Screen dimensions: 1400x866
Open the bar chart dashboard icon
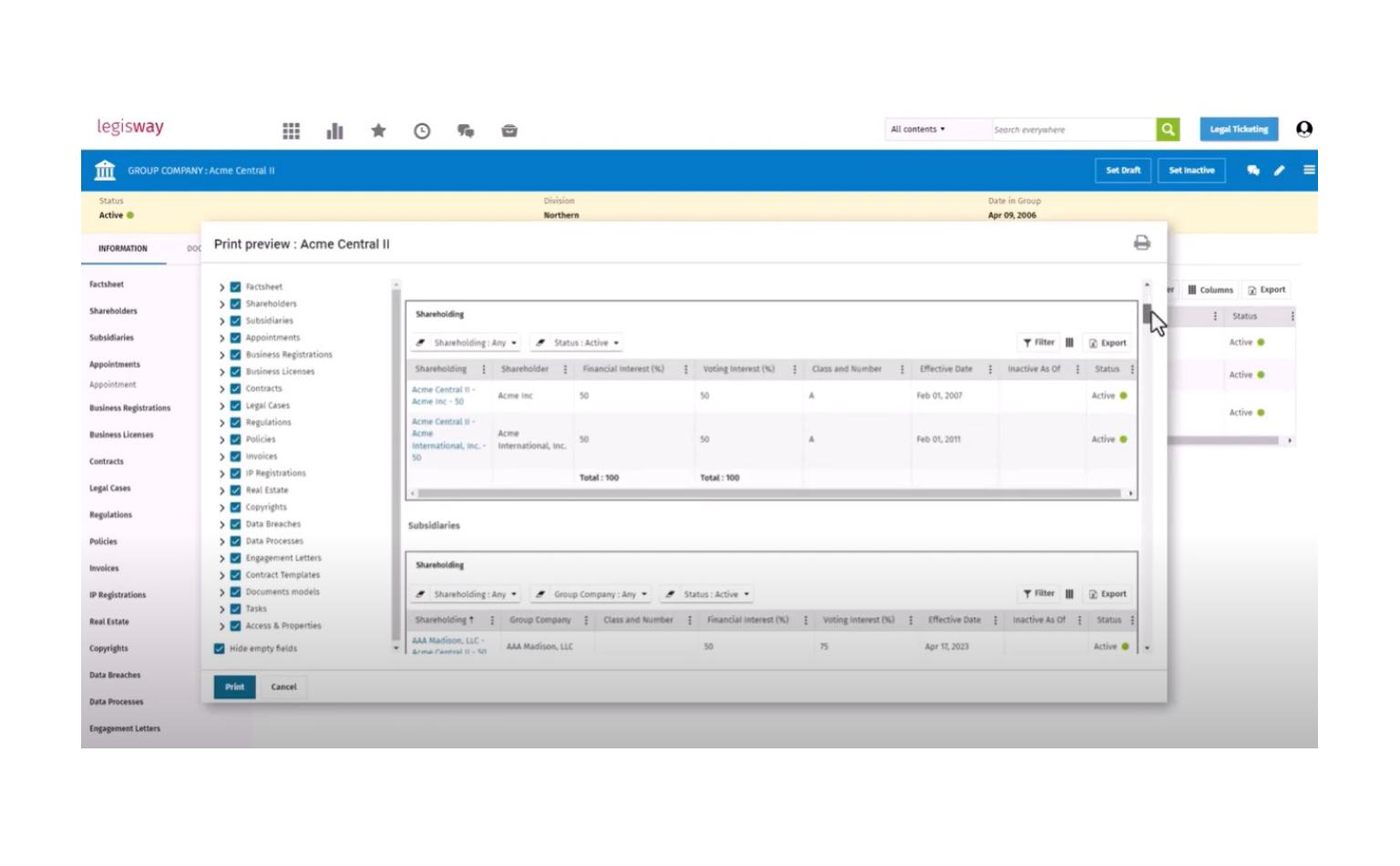pyautogui.click(x=335, y=131)
